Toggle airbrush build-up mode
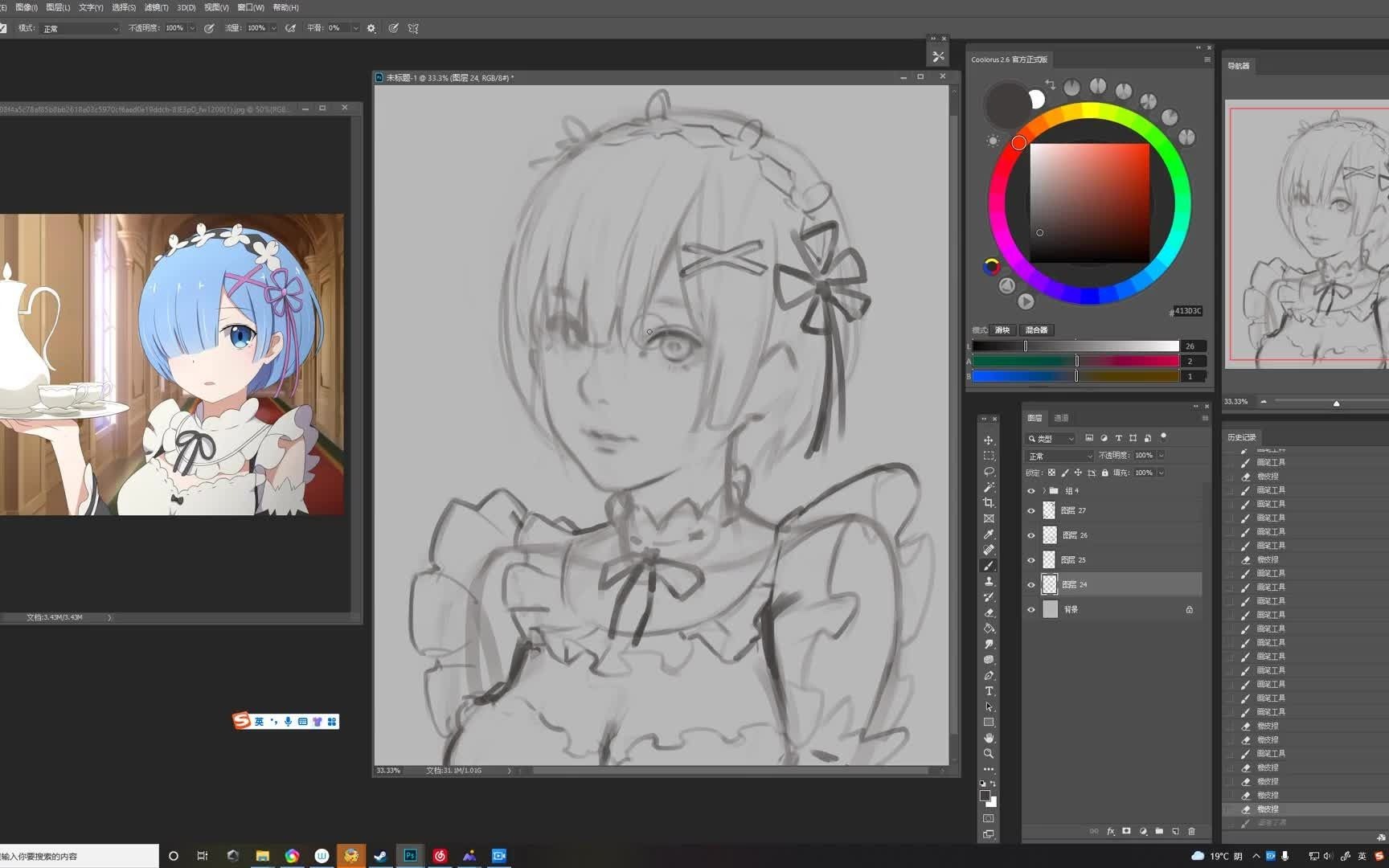Screen dimensions: 1389x868 click(290, 28)
